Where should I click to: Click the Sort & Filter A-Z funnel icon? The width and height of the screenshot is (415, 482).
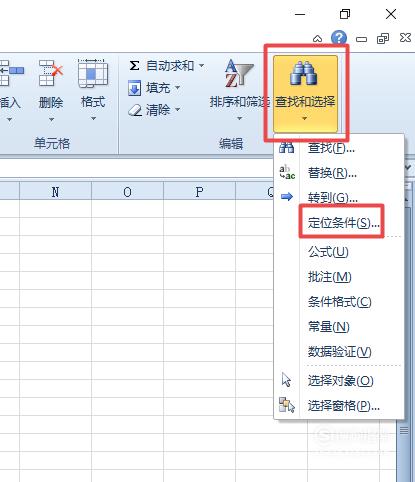tap(239, 74)
